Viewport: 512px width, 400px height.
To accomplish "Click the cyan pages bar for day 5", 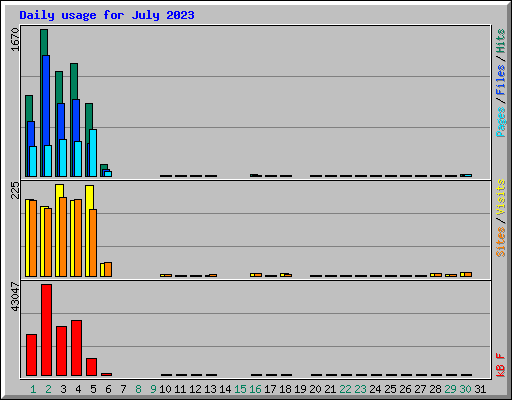I will click(93, 153).
